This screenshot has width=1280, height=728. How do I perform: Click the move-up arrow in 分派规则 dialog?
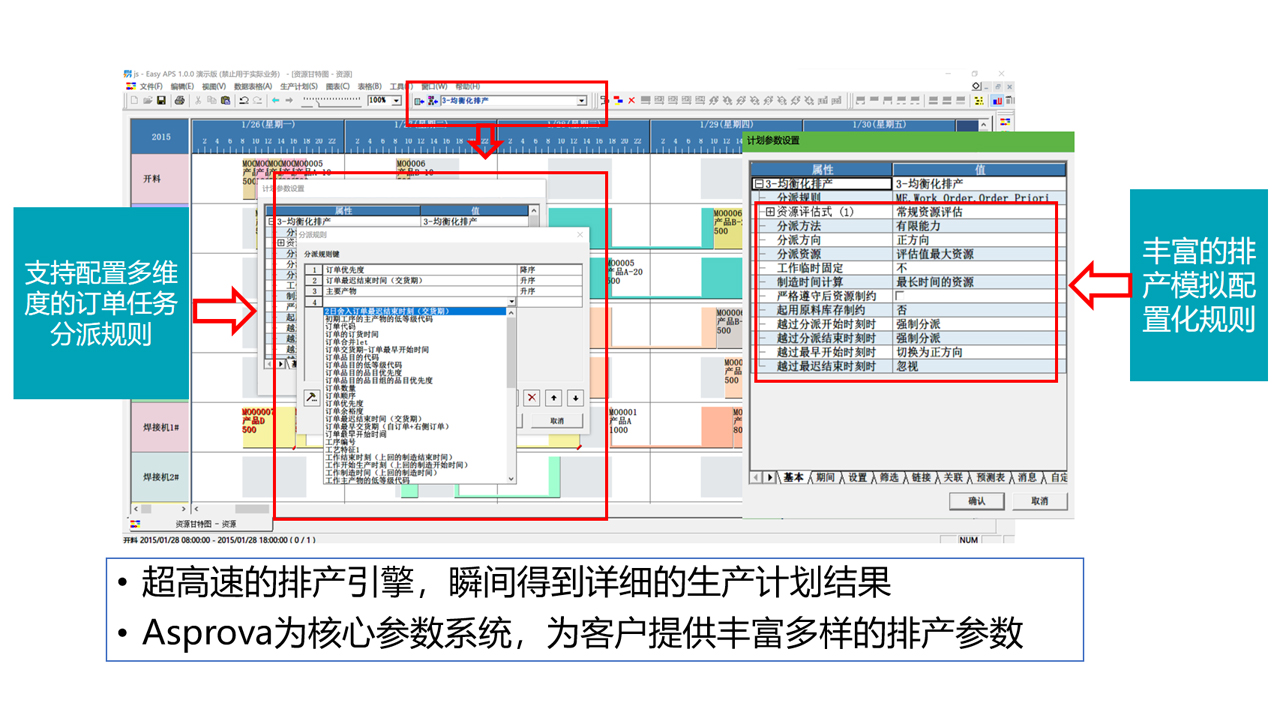553,398
